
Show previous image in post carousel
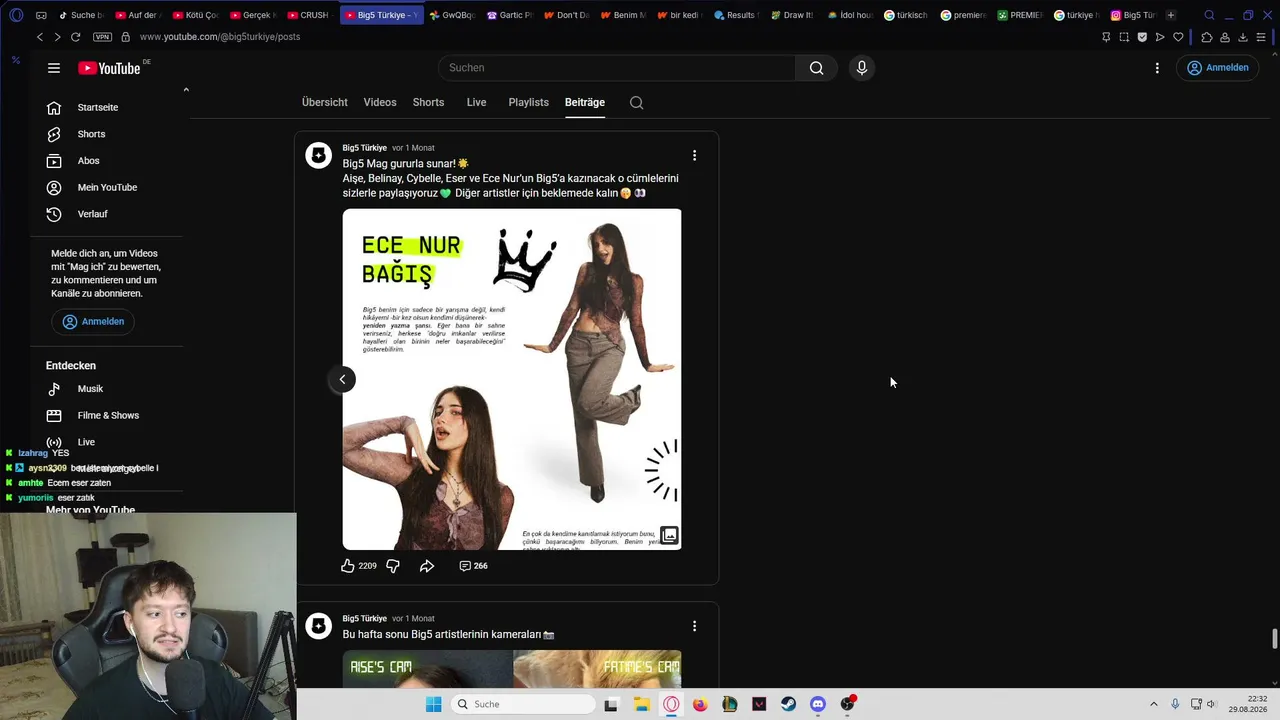(x=342, y=379)
